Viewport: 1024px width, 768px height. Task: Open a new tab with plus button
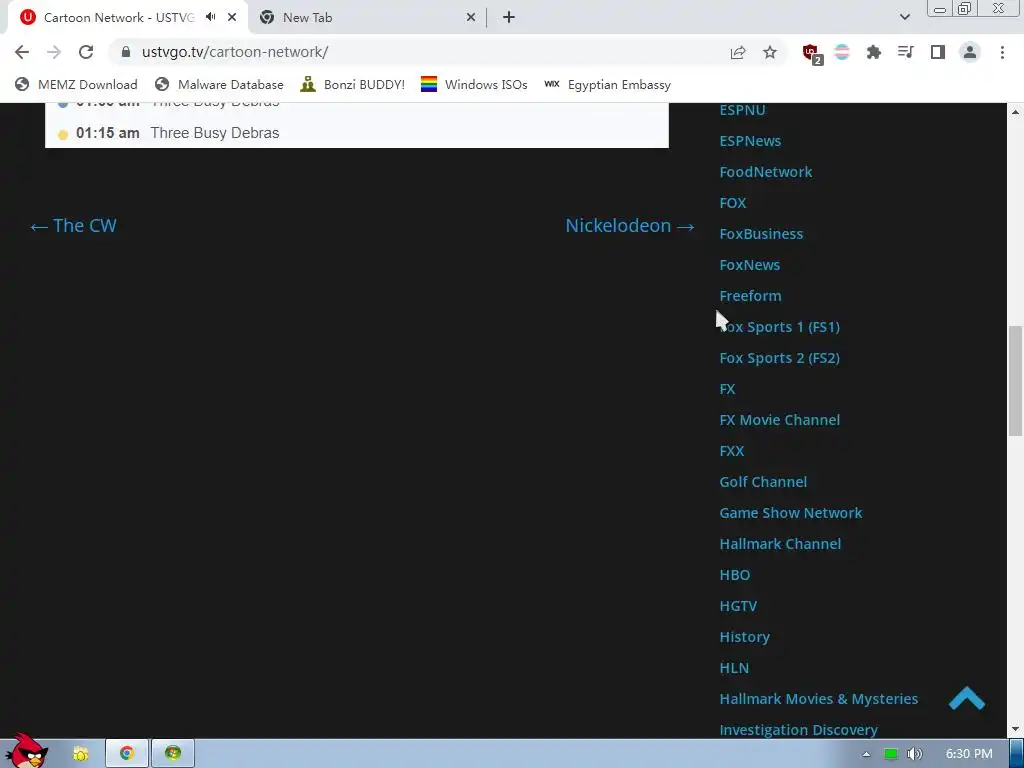point(509,18)
